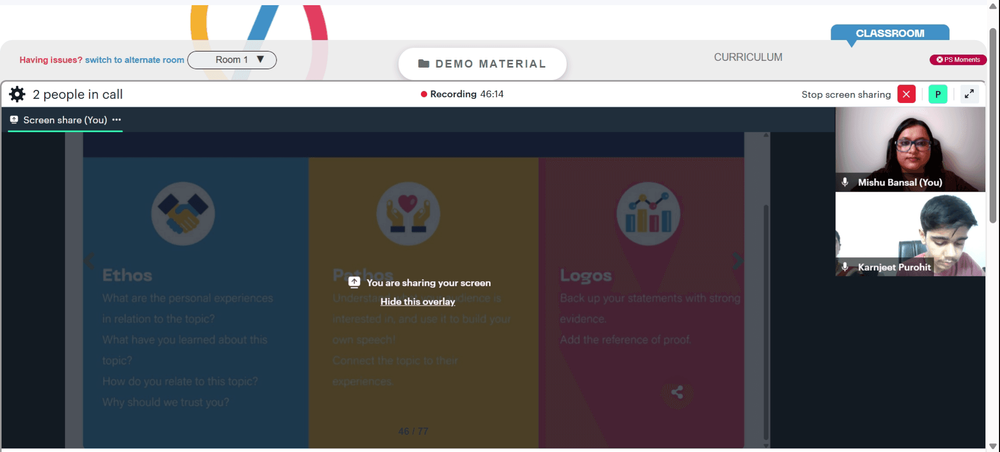Open Screen share tab options ellipsis
Image resolution: width=1000 pixels, height=452 pixels.
(x=117, y=120)
